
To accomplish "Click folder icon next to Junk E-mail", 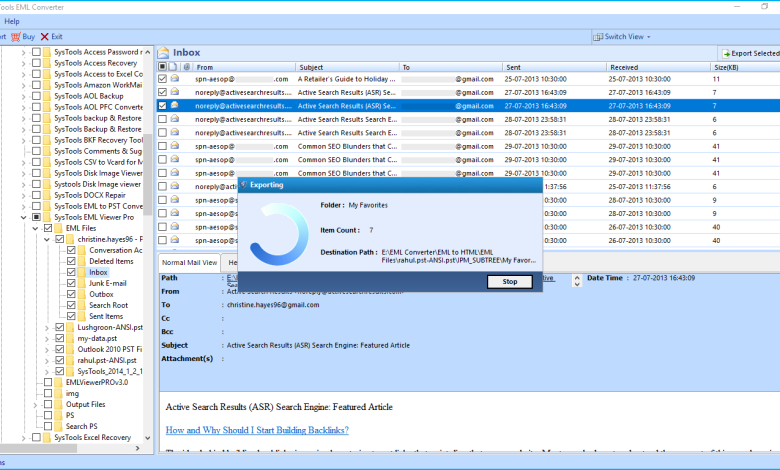I will point(82,283).
